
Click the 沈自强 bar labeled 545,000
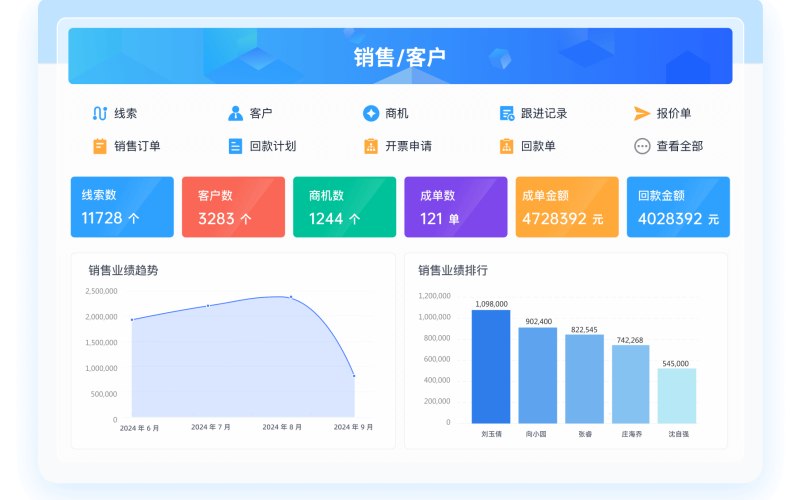(677, 396)
